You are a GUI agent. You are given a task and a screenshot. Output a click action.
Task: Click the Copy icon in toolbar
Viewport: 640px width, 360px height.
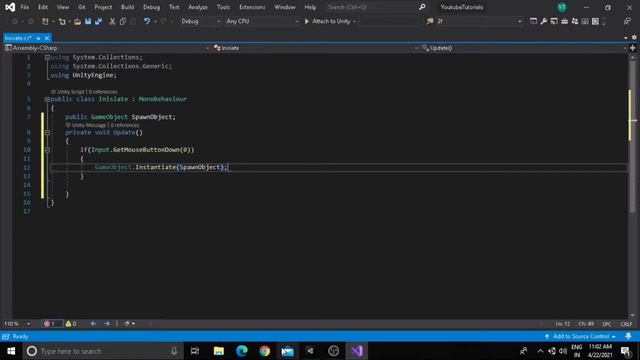click(122, 21)
